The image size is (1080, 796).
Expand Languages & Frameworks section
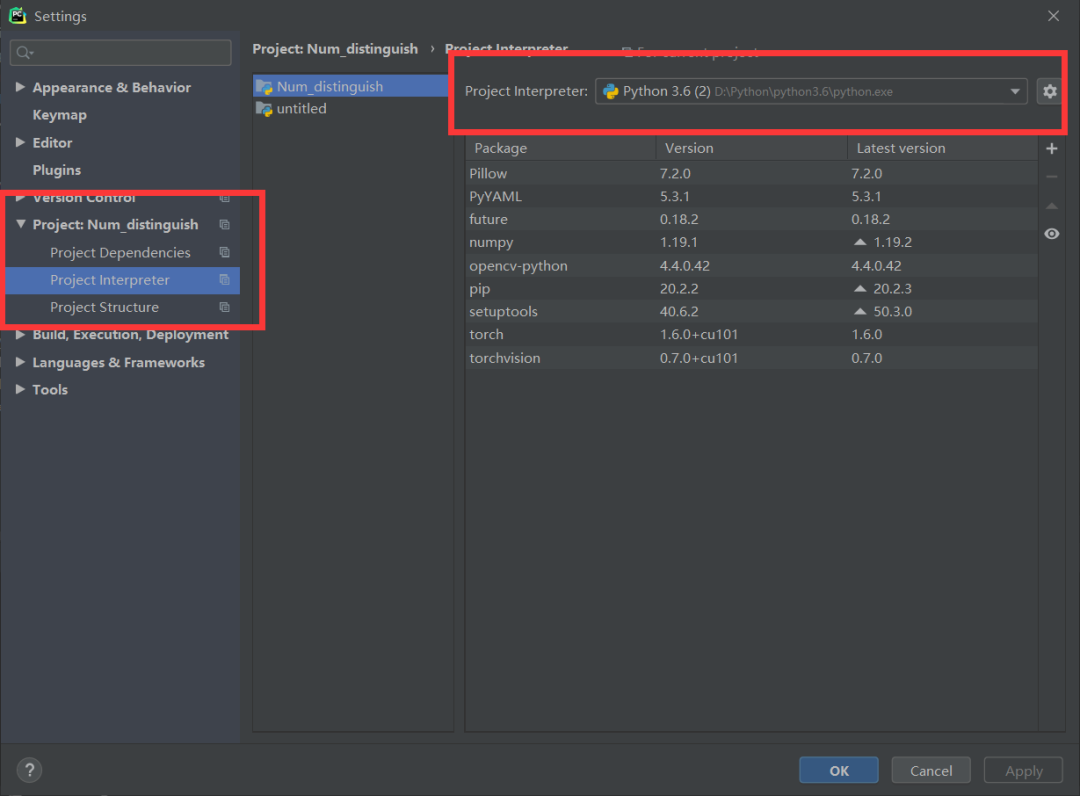coord(21,362)
